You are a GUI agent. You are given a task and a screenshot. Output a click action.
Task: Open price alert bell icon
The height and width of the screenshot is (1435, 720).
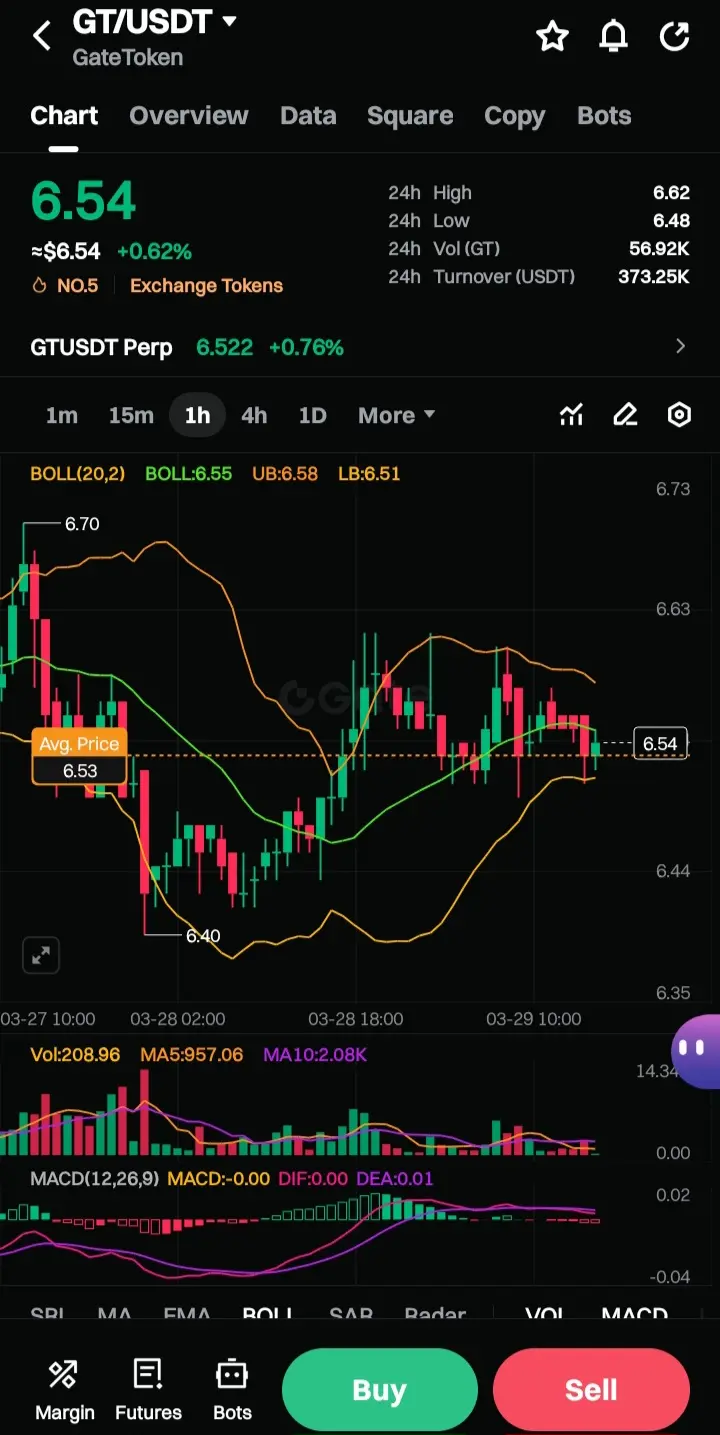[613, 37]
